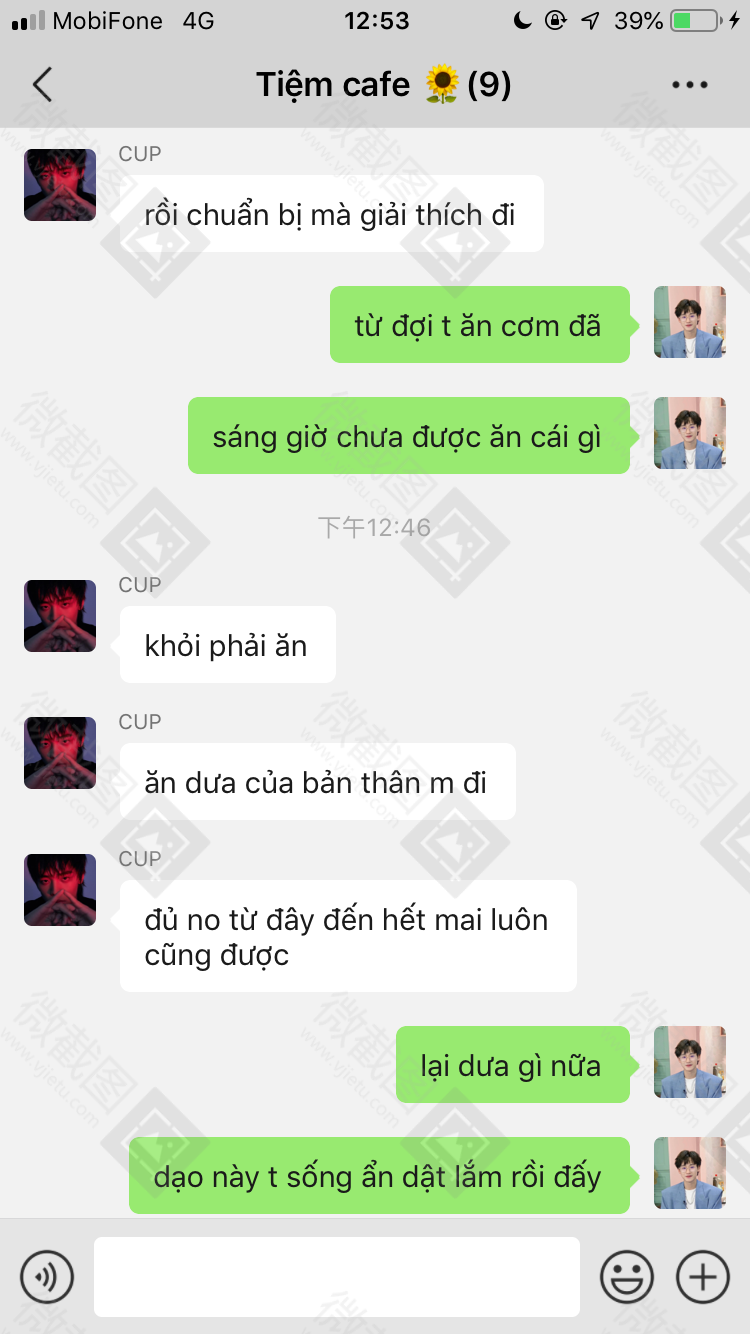Tap the message text input field
Image resolution: width=750 pixels, height=1334 pixels.
click(x=337, y=1277)
